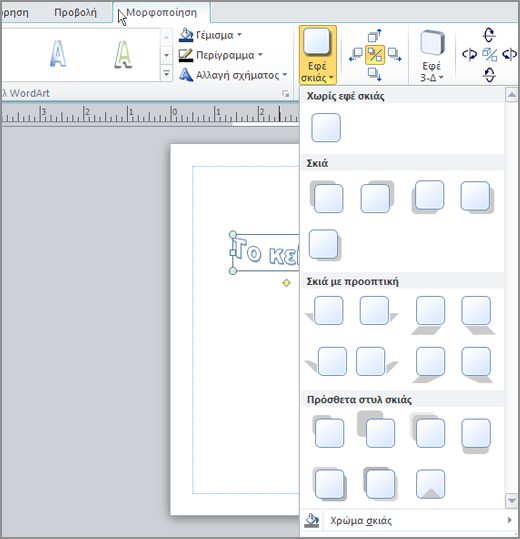Pick first style under Πρόσθετα στυλ σκιάς
The height and width of the screenshot is (539, 520).
(x=328, y=432)
